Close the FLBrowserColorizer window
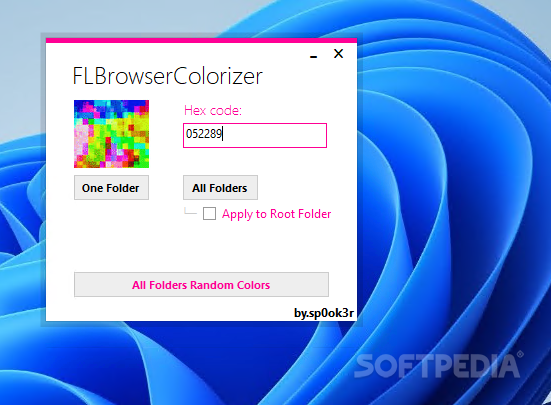 click(x=338, y=53)
